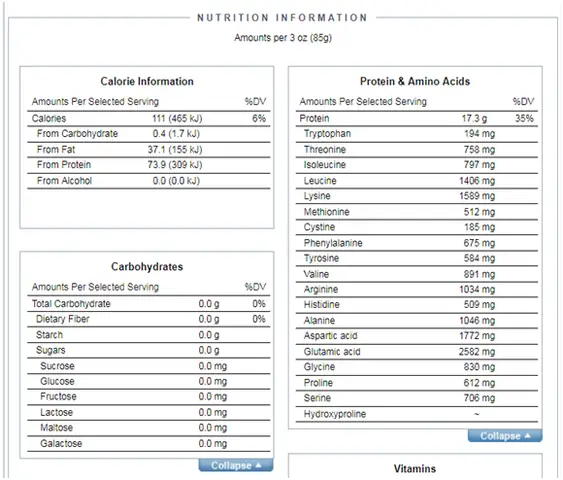The width and height of the screenshot is (563, 480).
Task: Click the Dietary Fiber 0% daily value
Action: pos(259,319)
